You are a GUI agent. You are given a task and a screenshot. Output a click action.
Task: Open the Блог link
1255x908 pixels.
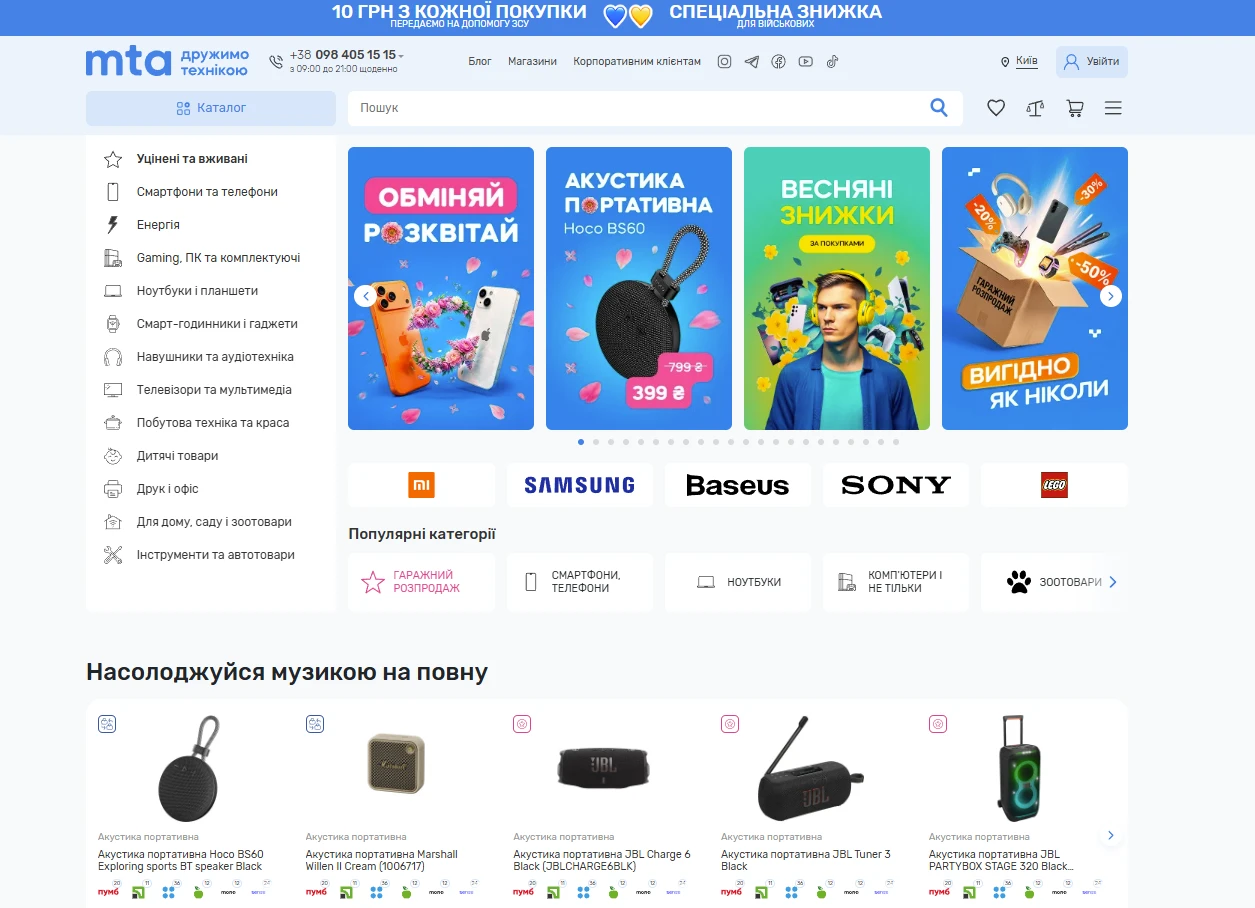point(480,62)
